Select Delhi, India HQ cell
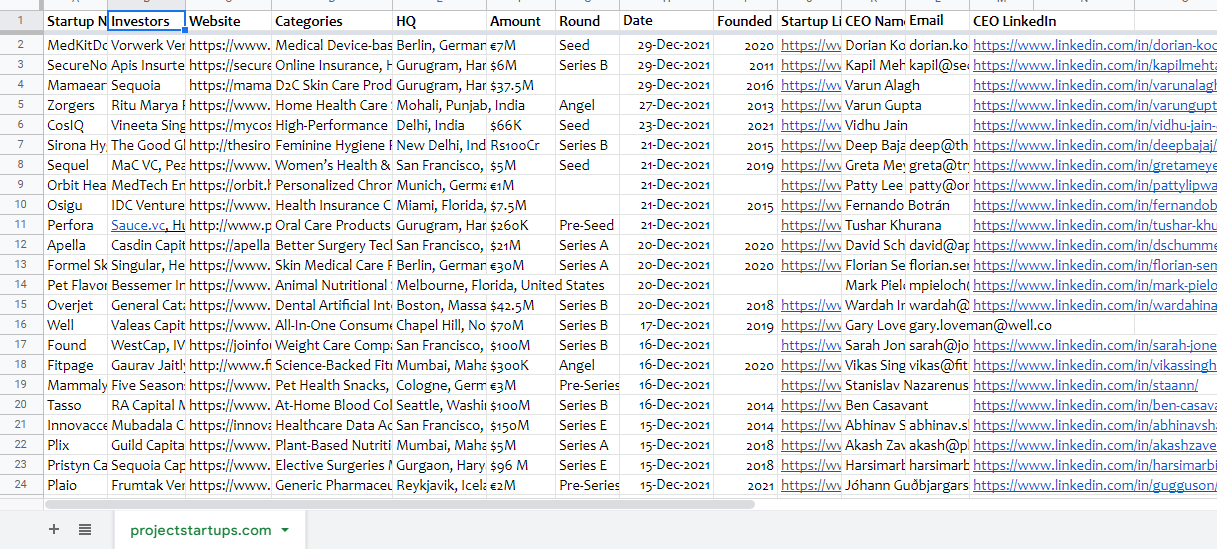This screenshot has width=1217, height=549. click(x=440, y=125)
